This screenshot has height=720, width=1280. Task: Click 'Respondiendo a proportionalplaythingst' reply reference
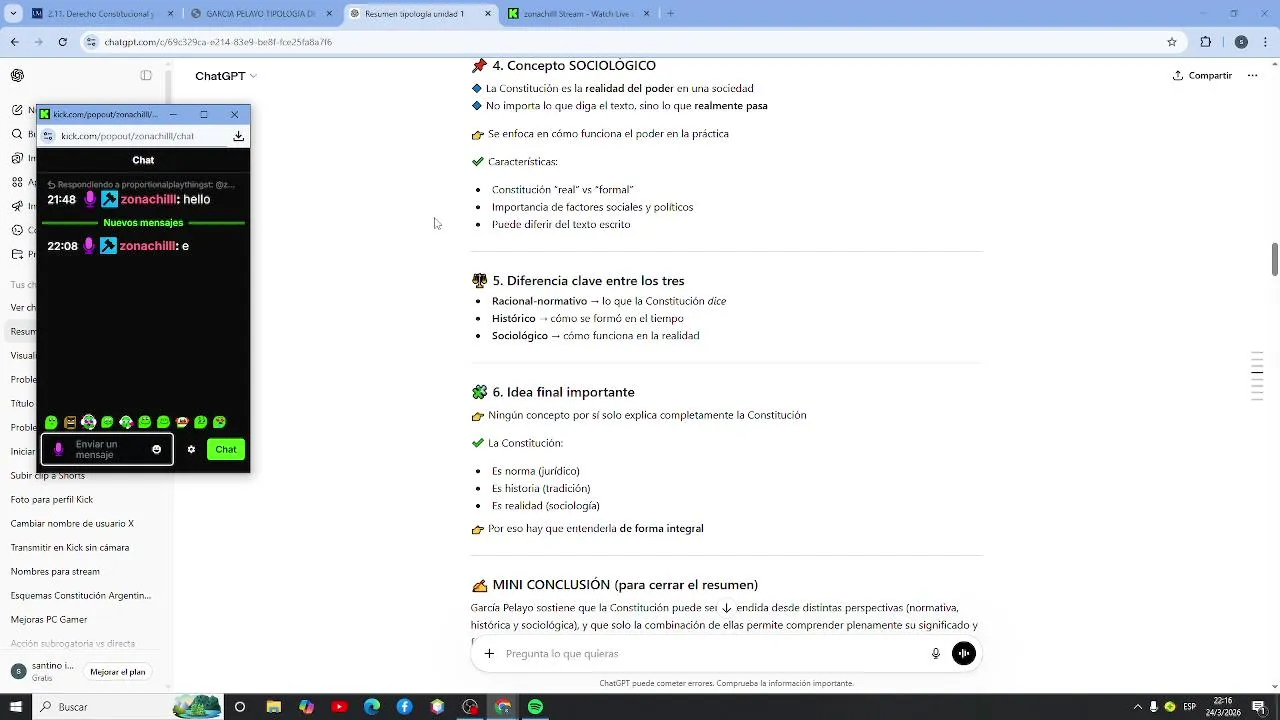pos(141,185)
